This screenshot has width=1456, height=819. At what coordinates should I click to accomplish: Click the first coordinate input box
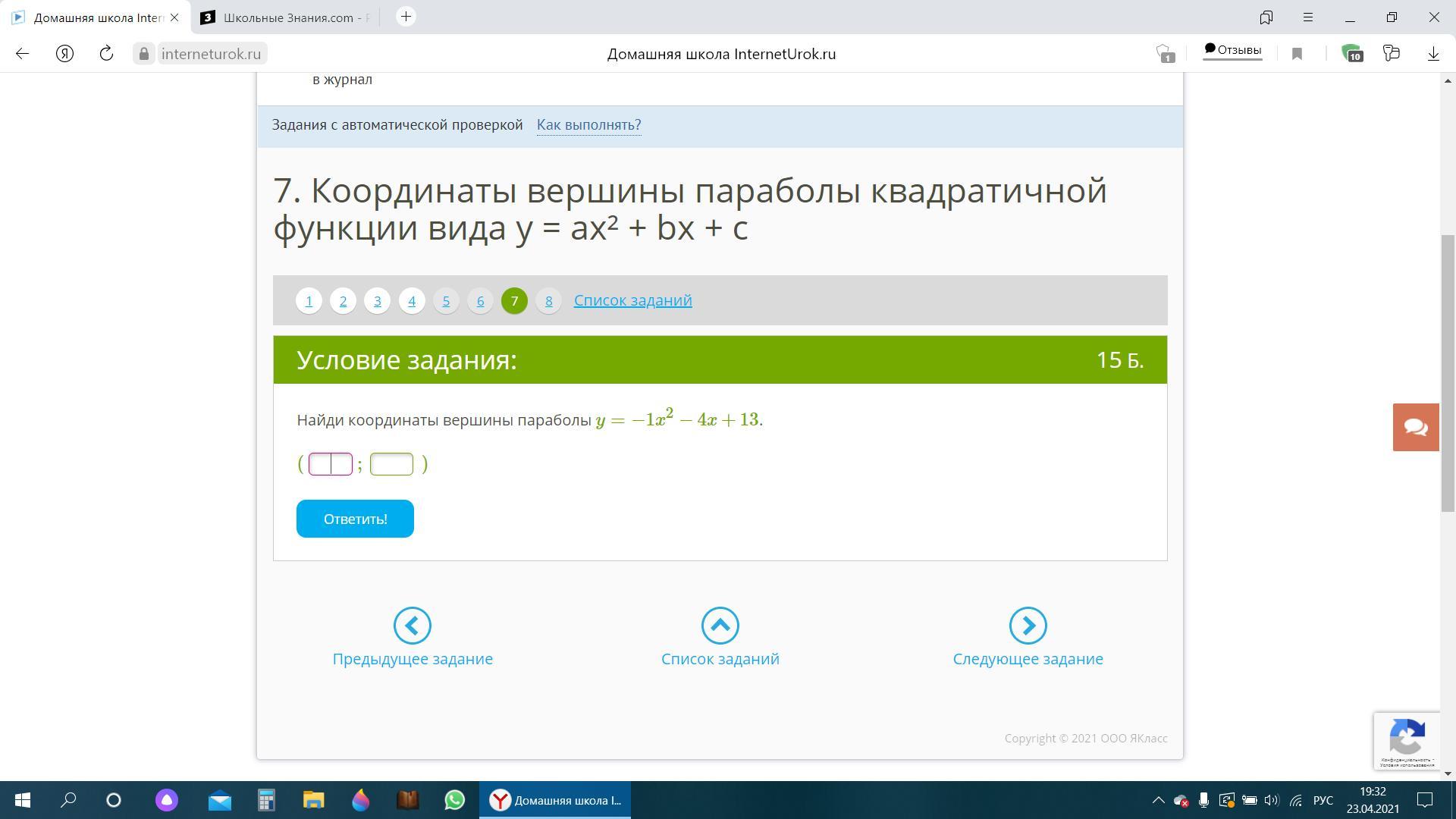coord(330,463)
